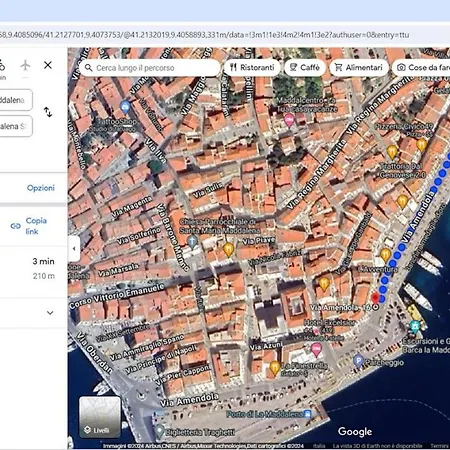Open the pink Maddalcentro lodging pin
The height and width of the screenshot is (450, 450).
point(289,120)
